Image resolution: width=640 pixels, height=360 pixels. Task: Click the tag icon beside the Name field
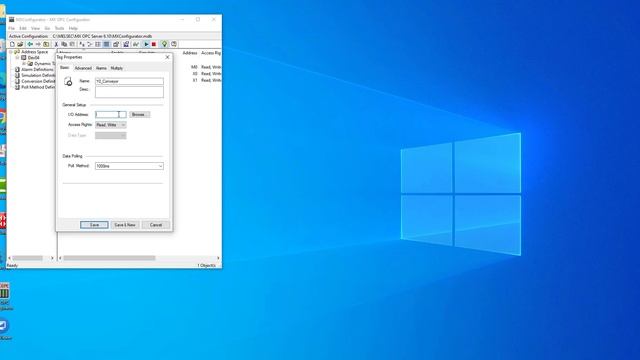tap(68, 82)
